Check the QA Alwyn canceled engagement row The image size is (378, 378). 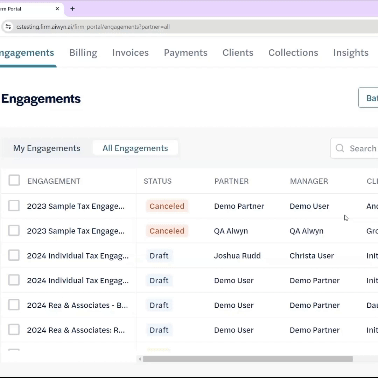14,230
